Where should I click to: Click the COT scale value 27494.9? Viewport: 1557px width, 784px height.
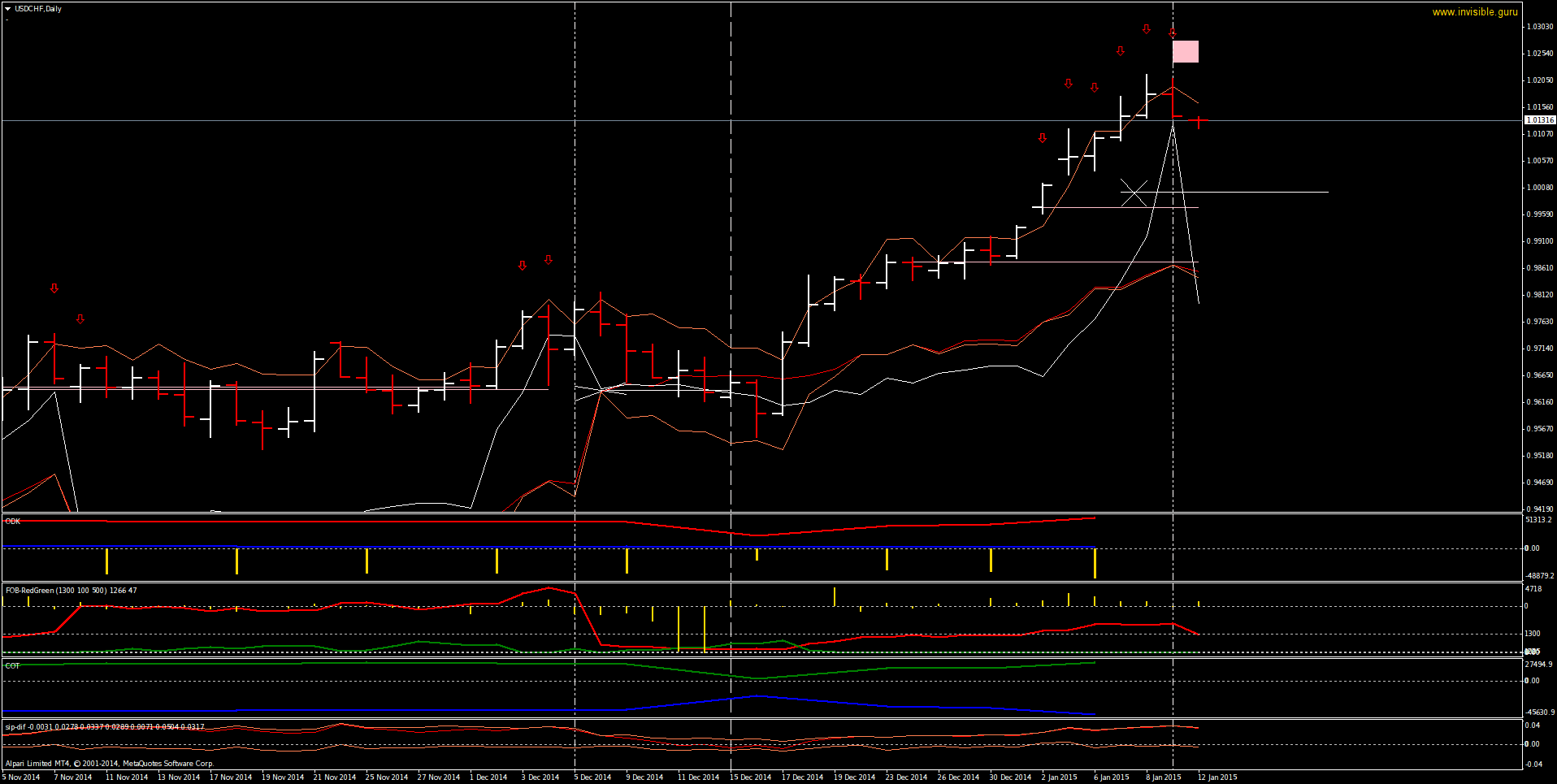pyautogui.click(x=1538, y=665)
